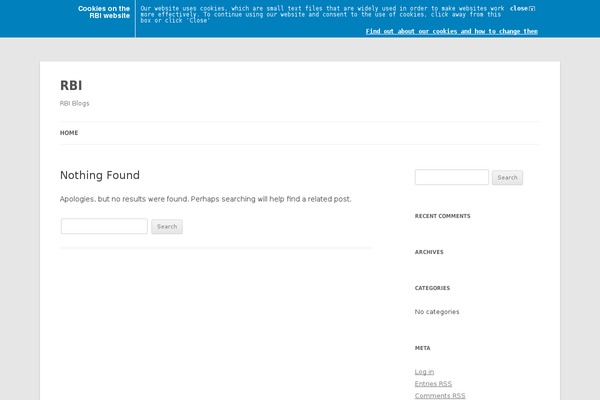This screenshot has height=400, width=600.
Task: Click the 'RBI Blogs' tagline text
Action: pos(75,103)
